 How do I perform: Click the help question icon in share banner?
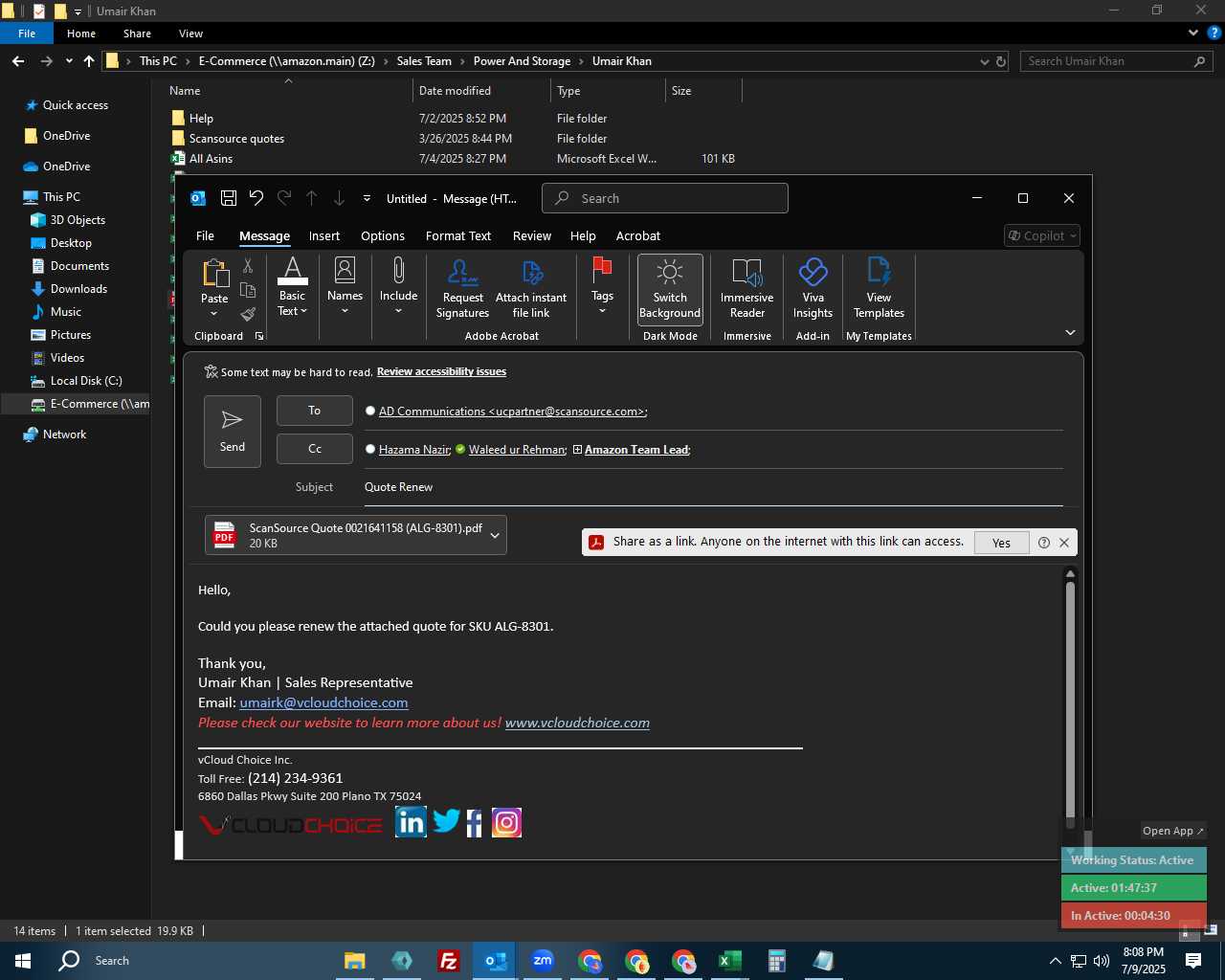[x=1044, y=543]
